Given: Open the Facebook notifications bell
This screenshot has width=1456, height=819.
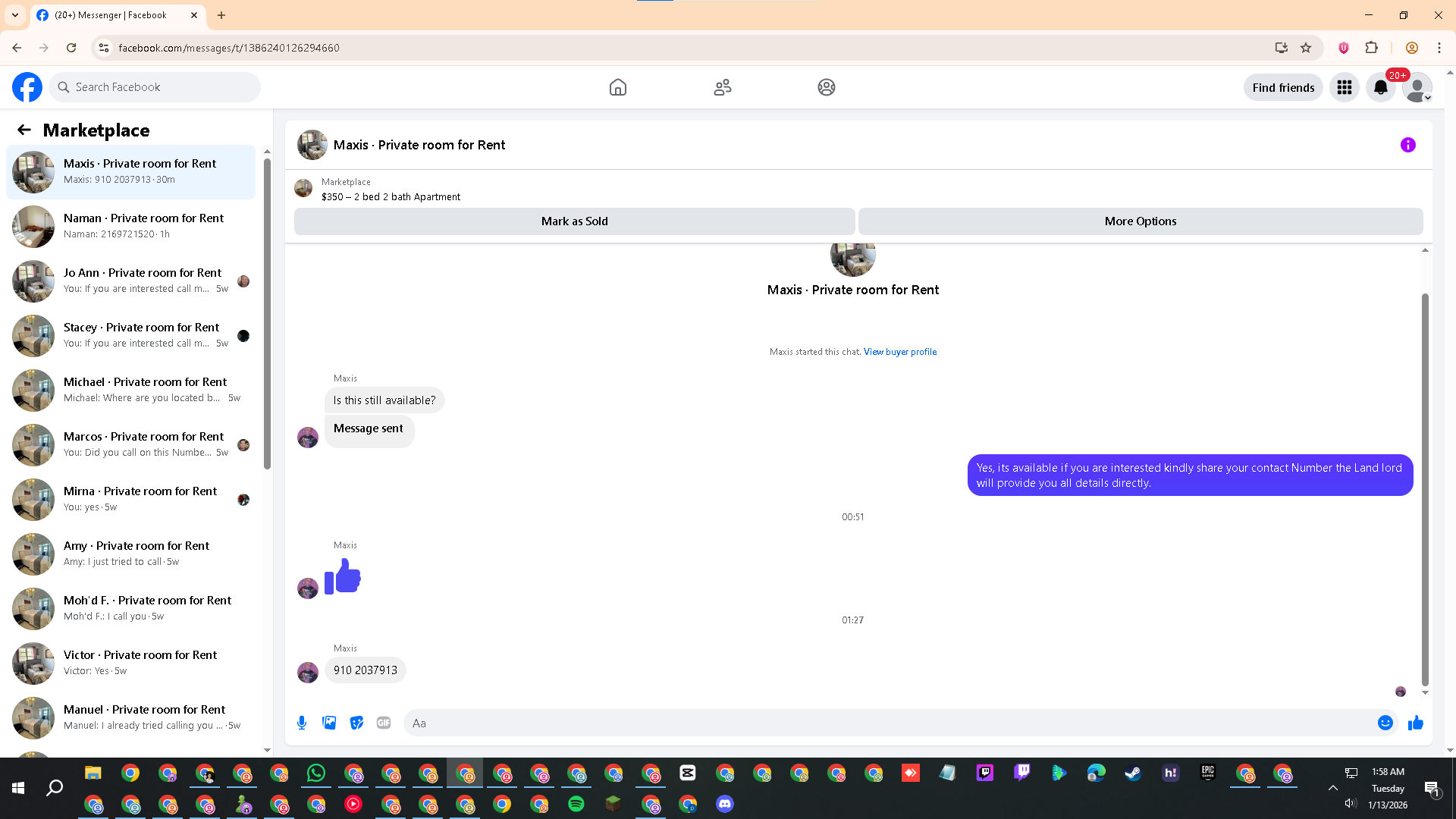Looking at the screenshot, I should coord(1380,88).
